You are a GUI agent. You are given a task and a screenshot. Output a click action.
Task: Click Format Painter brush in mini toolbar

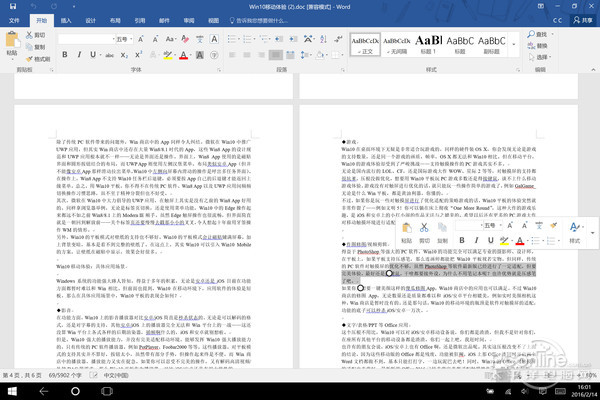554,225
